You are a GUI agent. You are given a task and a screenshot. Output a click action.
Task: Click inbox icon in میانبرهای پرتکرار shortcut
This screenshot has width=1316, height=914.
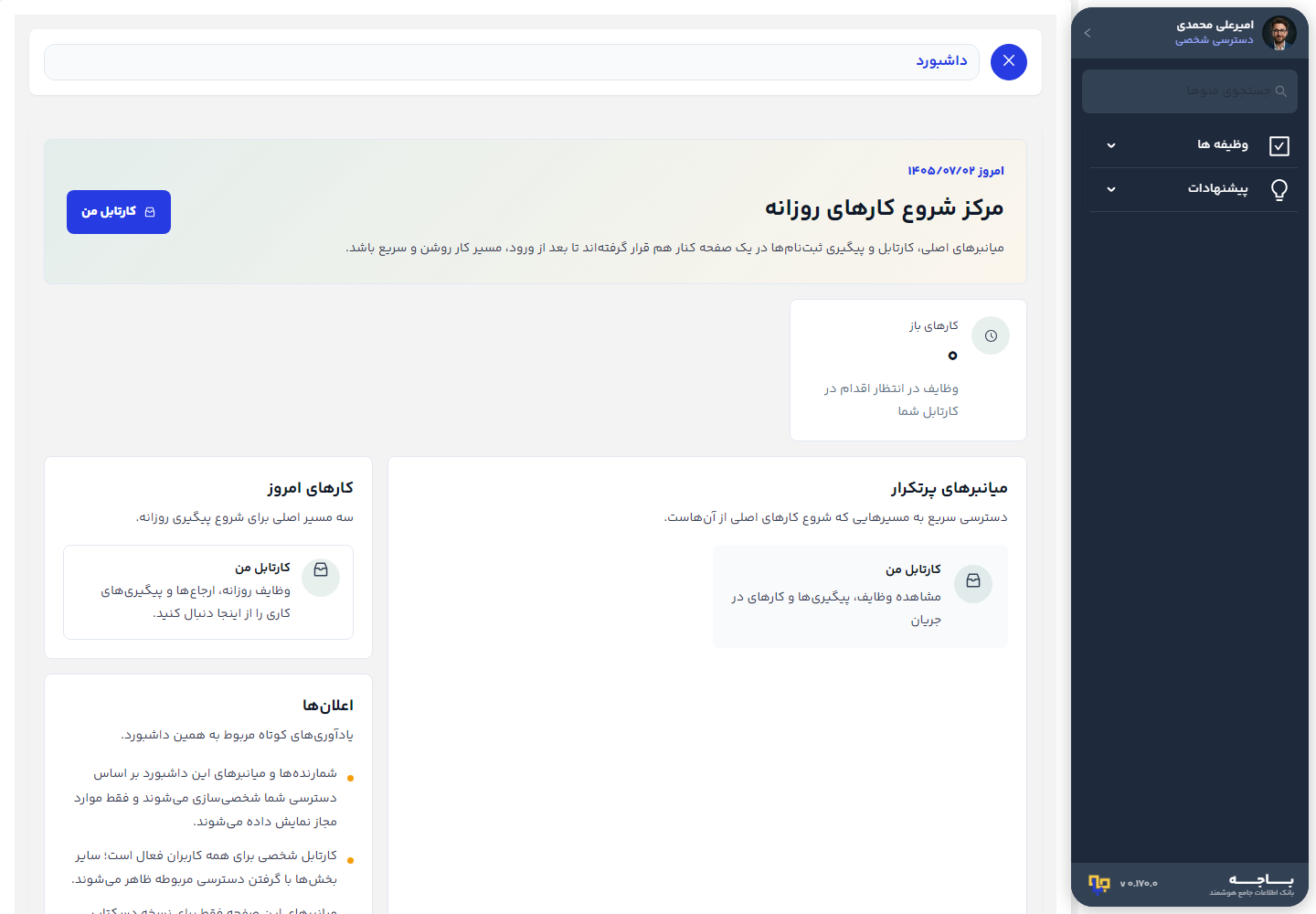[973, 581]
